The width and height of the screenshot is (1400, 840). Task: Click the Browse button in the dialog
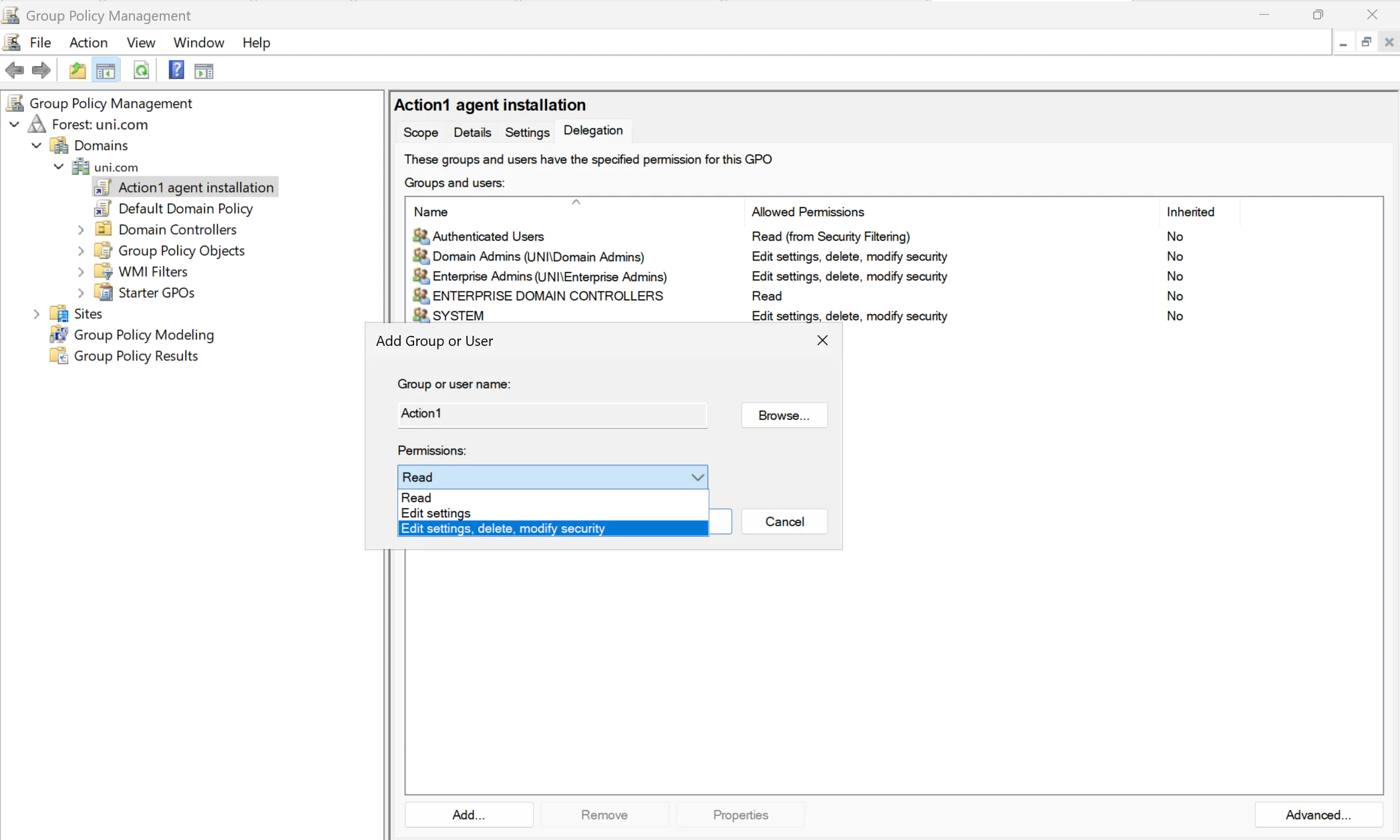click(783, 415)
